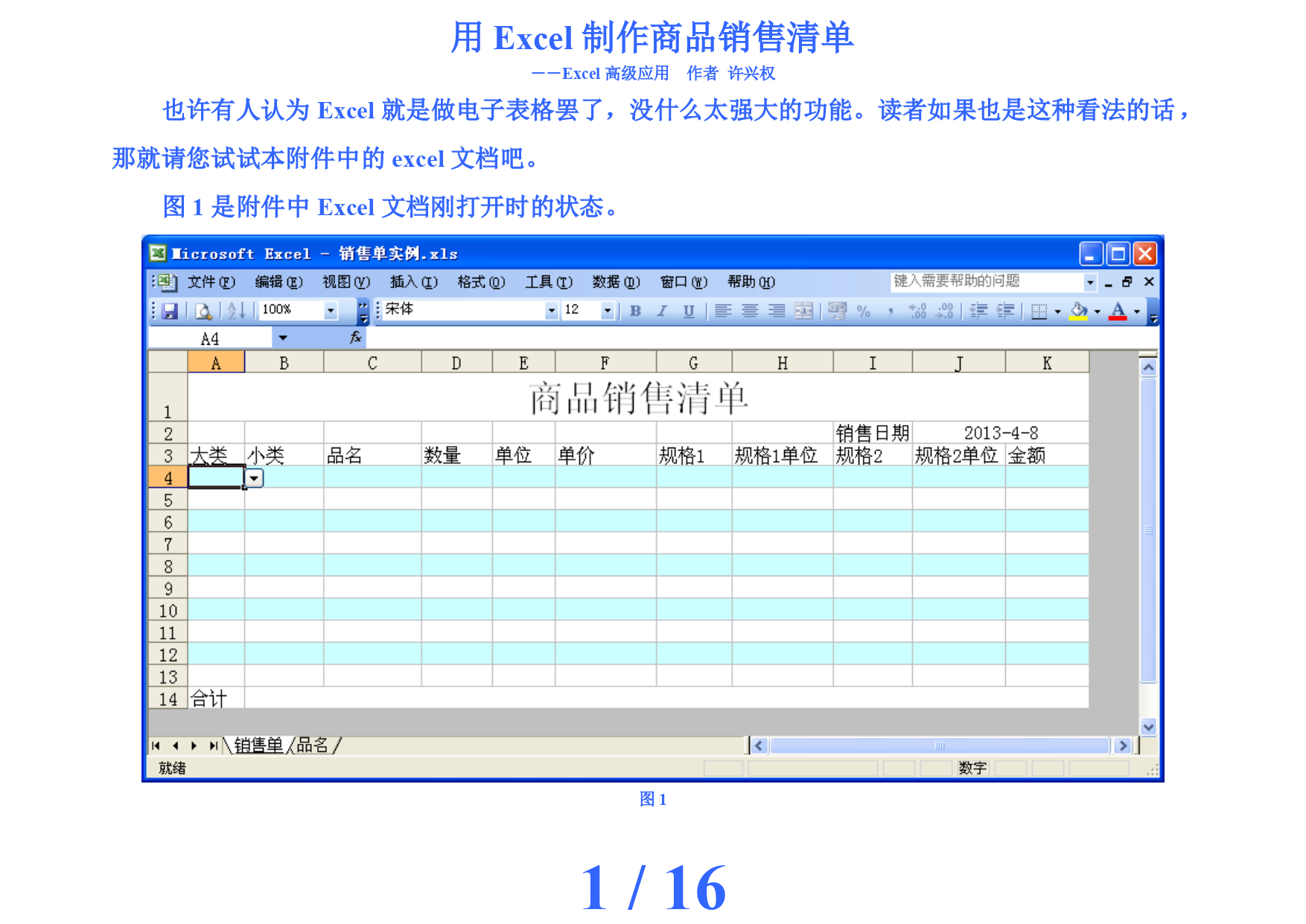The width and height of the screenshot is (1306, 924).
Task: Click the Increase Decimal icon
Action: point(917,310)
